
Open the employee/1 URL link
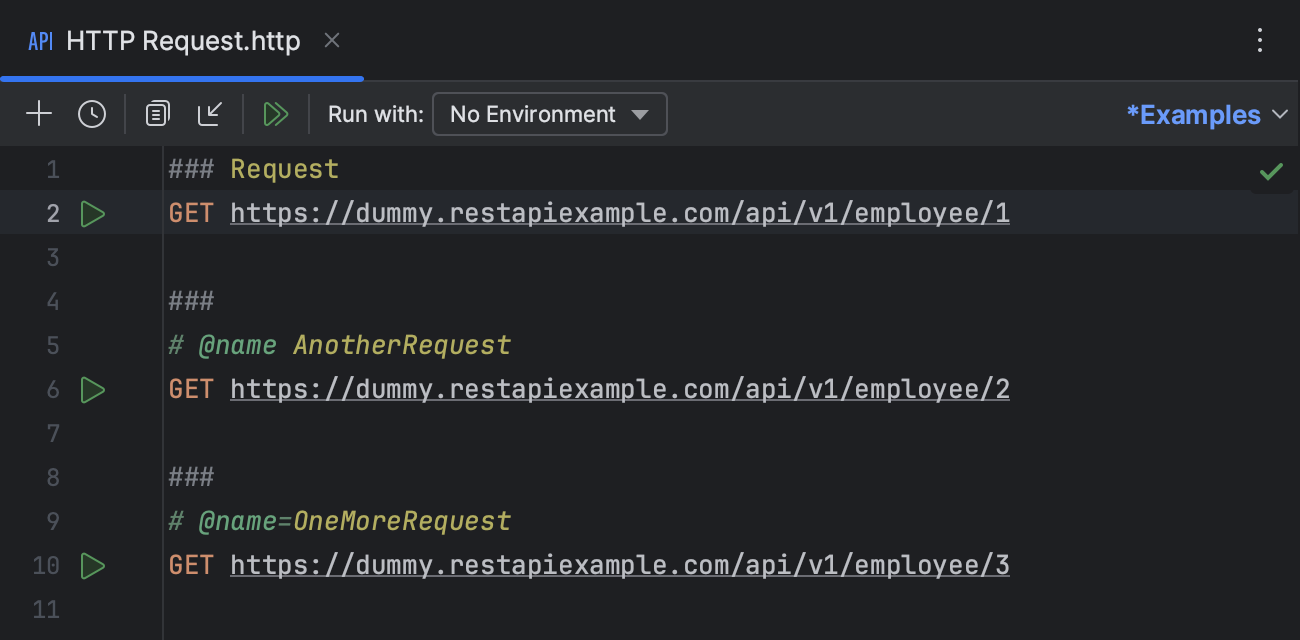pyautogui.click(x=619, y=213)
